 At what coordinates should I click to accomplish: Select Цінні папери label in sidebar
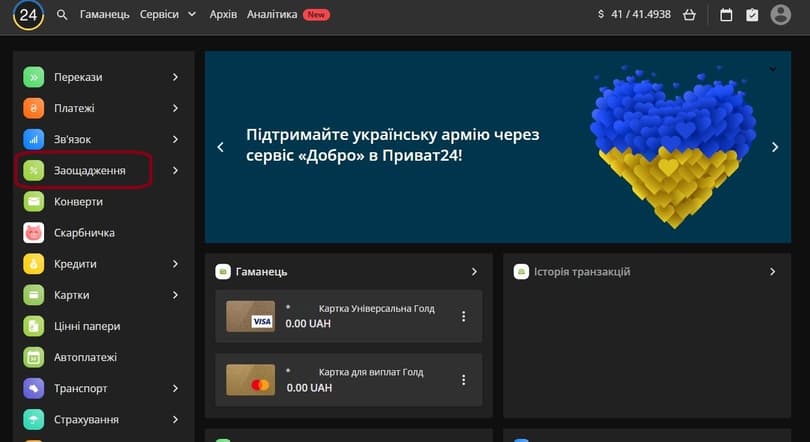87,326
